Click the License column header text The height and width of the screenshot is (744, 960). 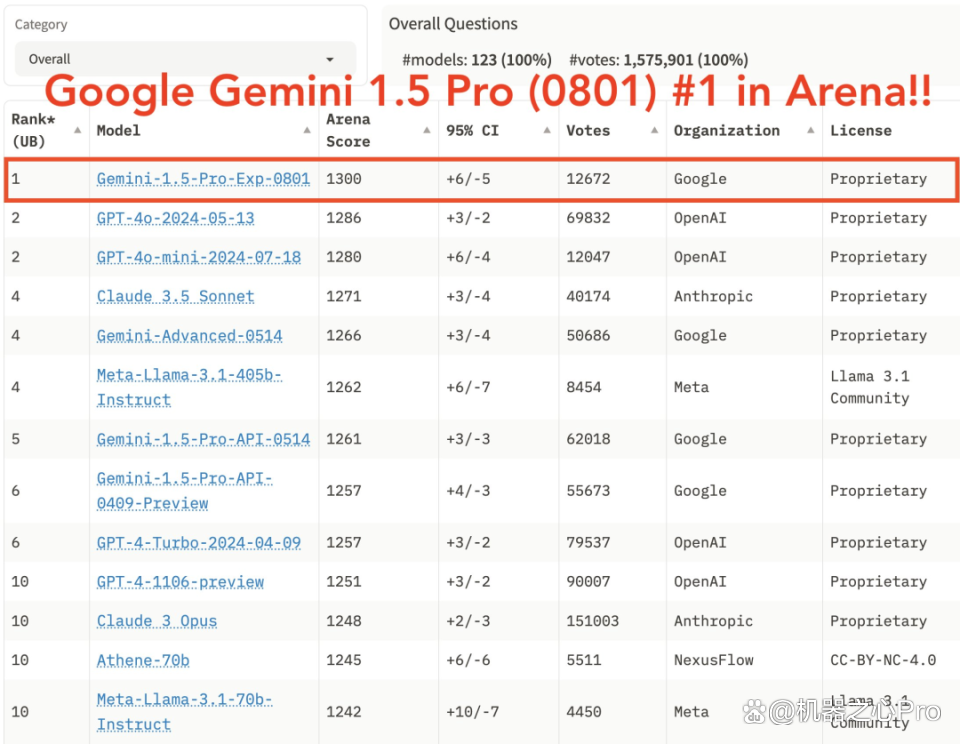[861, 130]
